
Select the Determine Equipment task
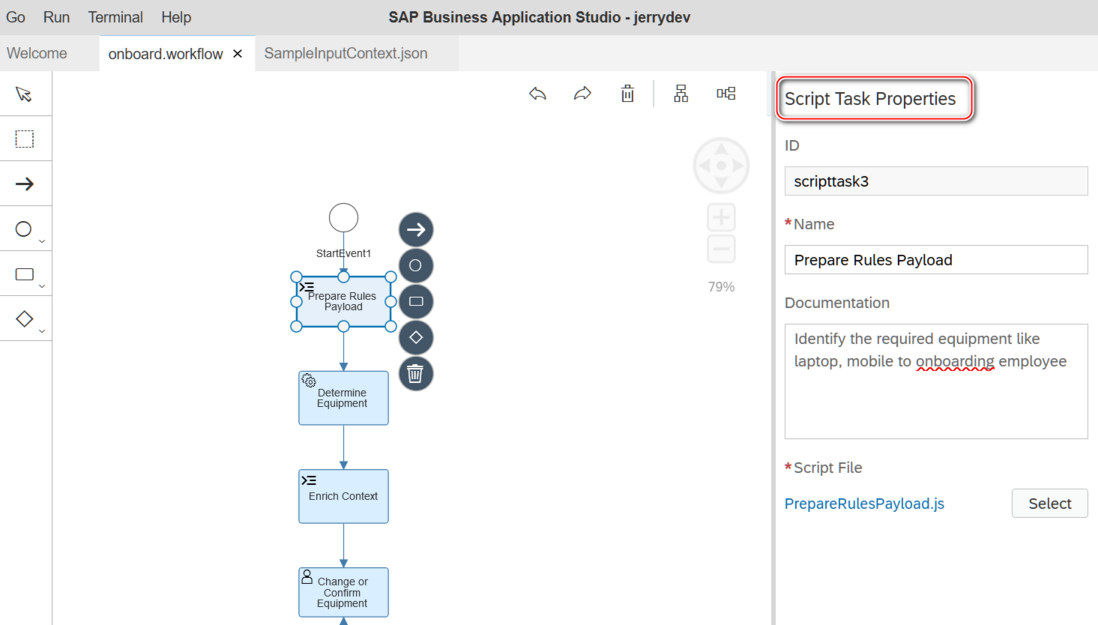click(343, 398)
